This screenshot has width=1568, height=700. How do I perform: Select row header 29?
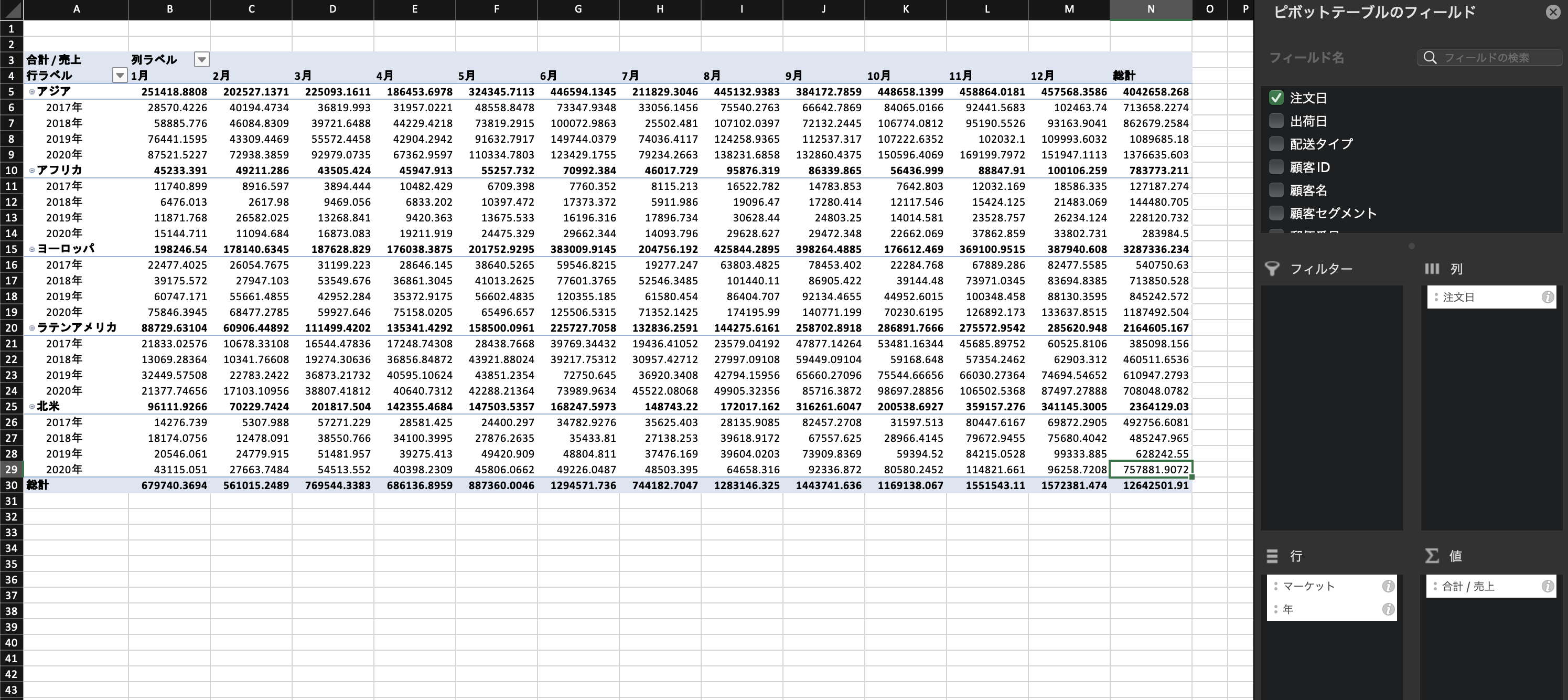point(11,470)
